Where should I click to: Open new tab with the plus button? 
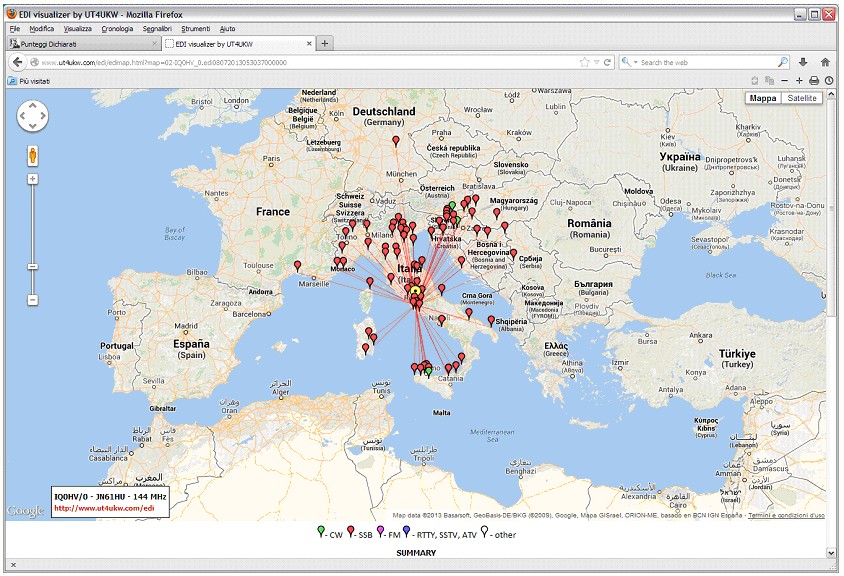pos(325,44)
